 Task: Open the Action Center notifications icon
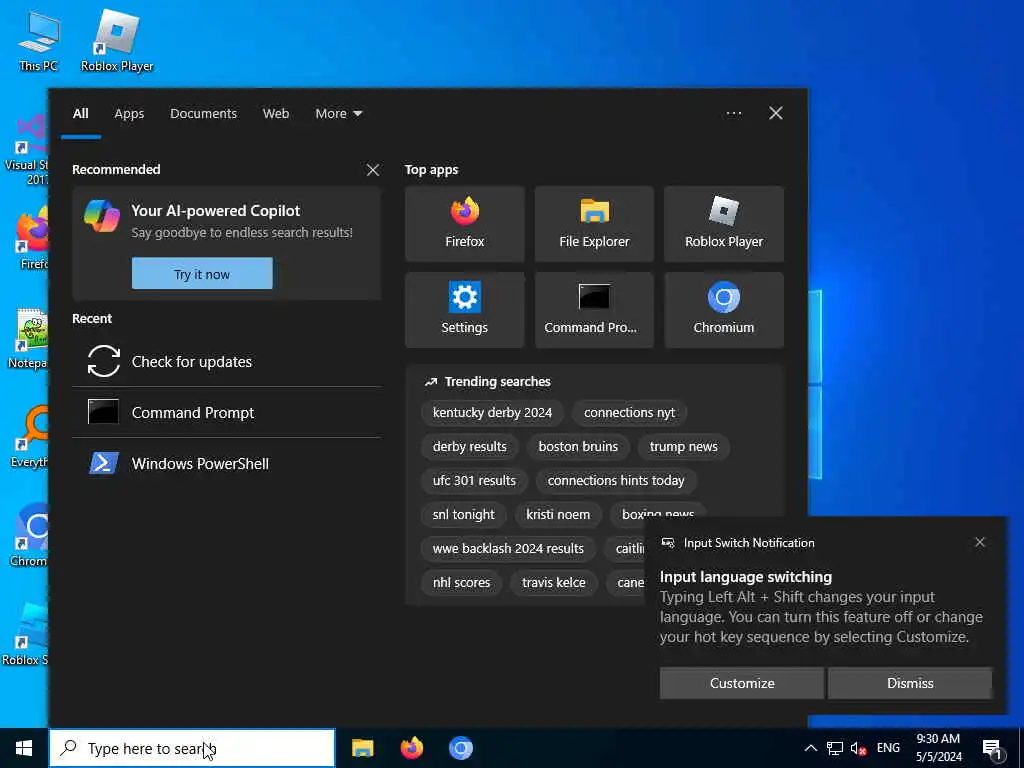pos(992,749)
